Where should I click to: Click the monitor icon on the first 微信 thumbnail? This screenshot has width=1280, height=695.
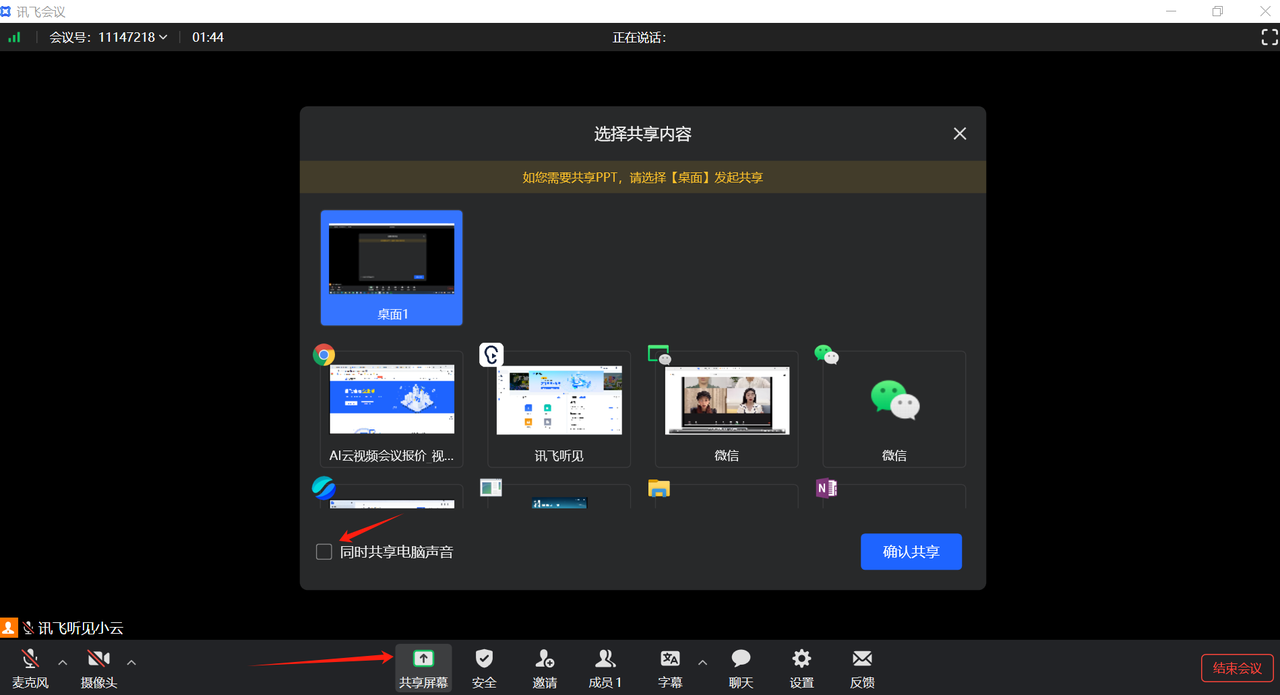[x=659, y=354]
